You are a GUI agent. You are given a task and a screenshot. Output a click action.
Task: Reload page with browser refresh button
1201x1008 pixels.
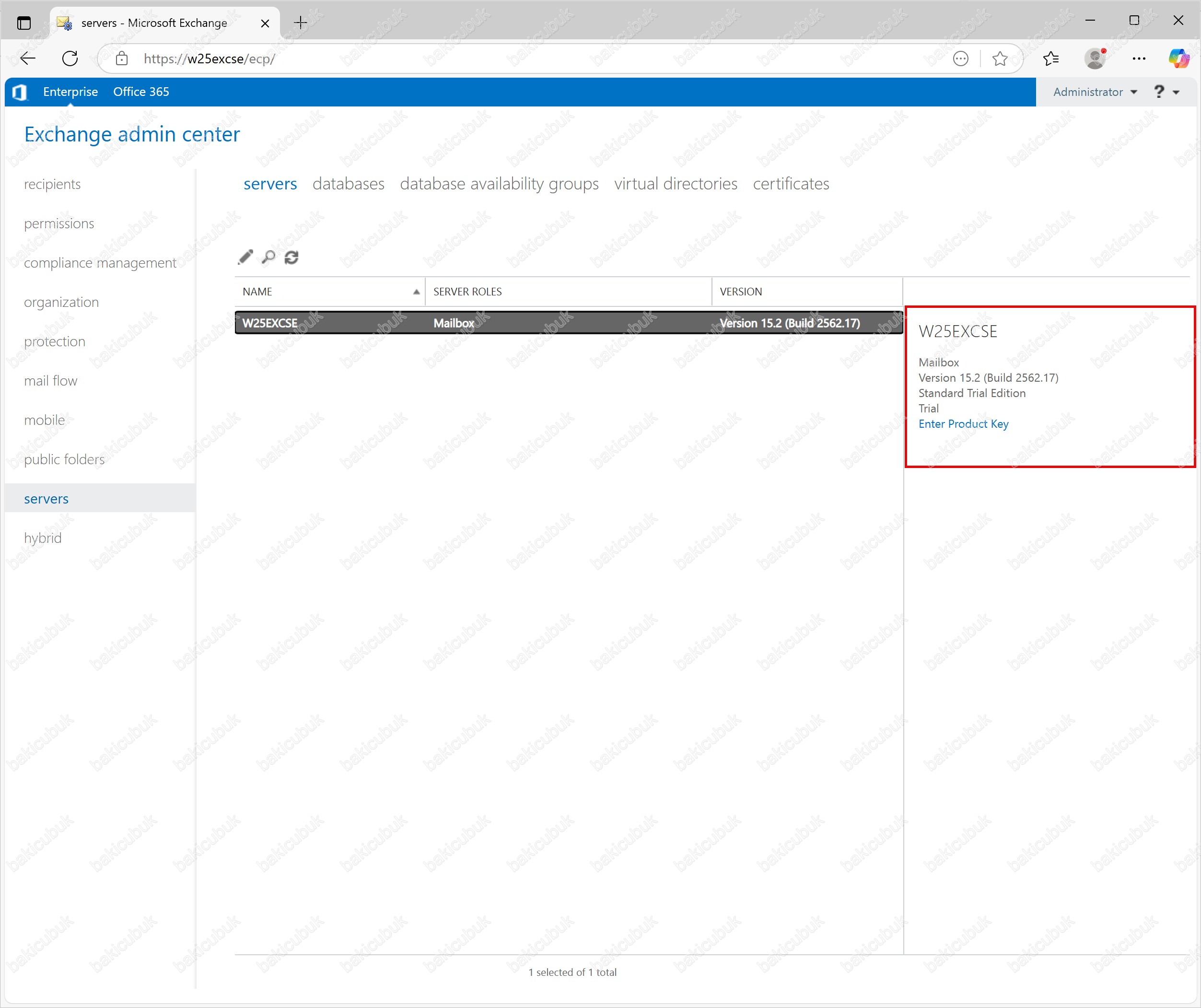[x=70, y=59]
